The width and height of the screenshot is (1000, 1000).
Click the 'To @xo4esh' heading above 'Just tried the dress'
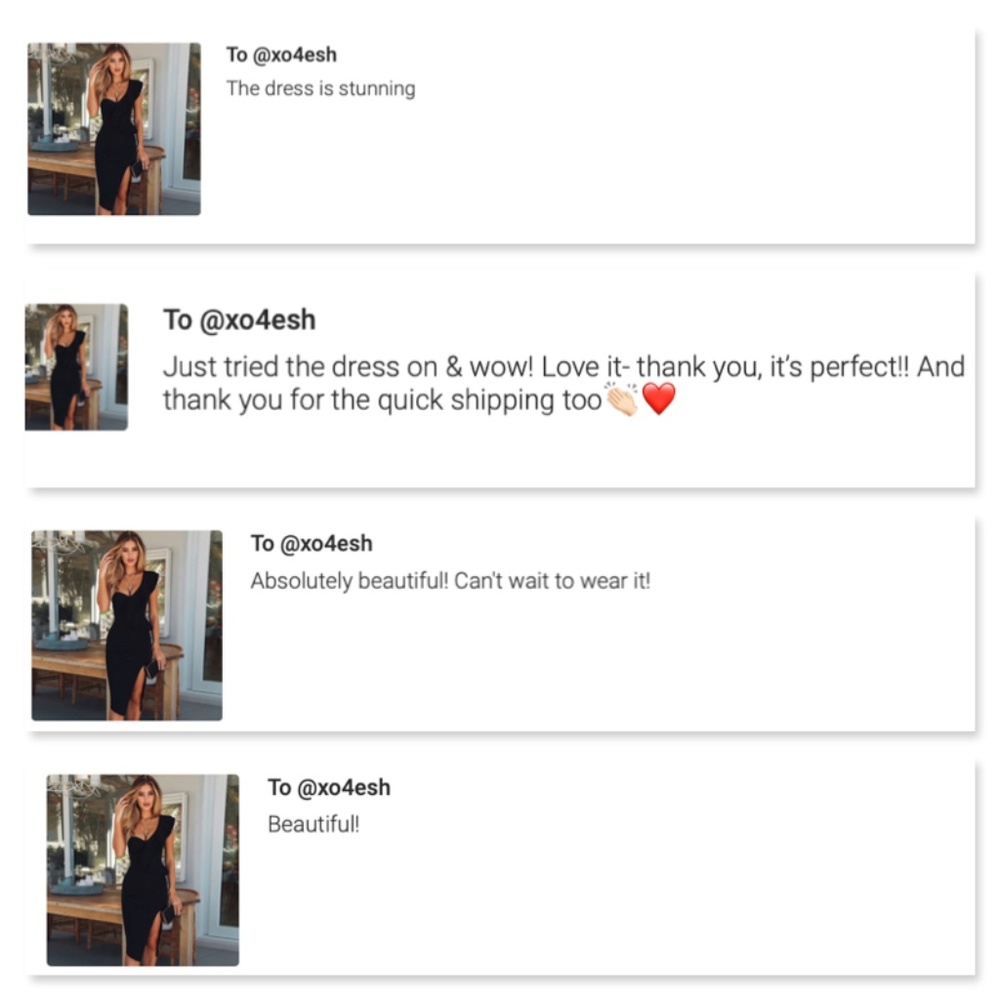(239, 320)
